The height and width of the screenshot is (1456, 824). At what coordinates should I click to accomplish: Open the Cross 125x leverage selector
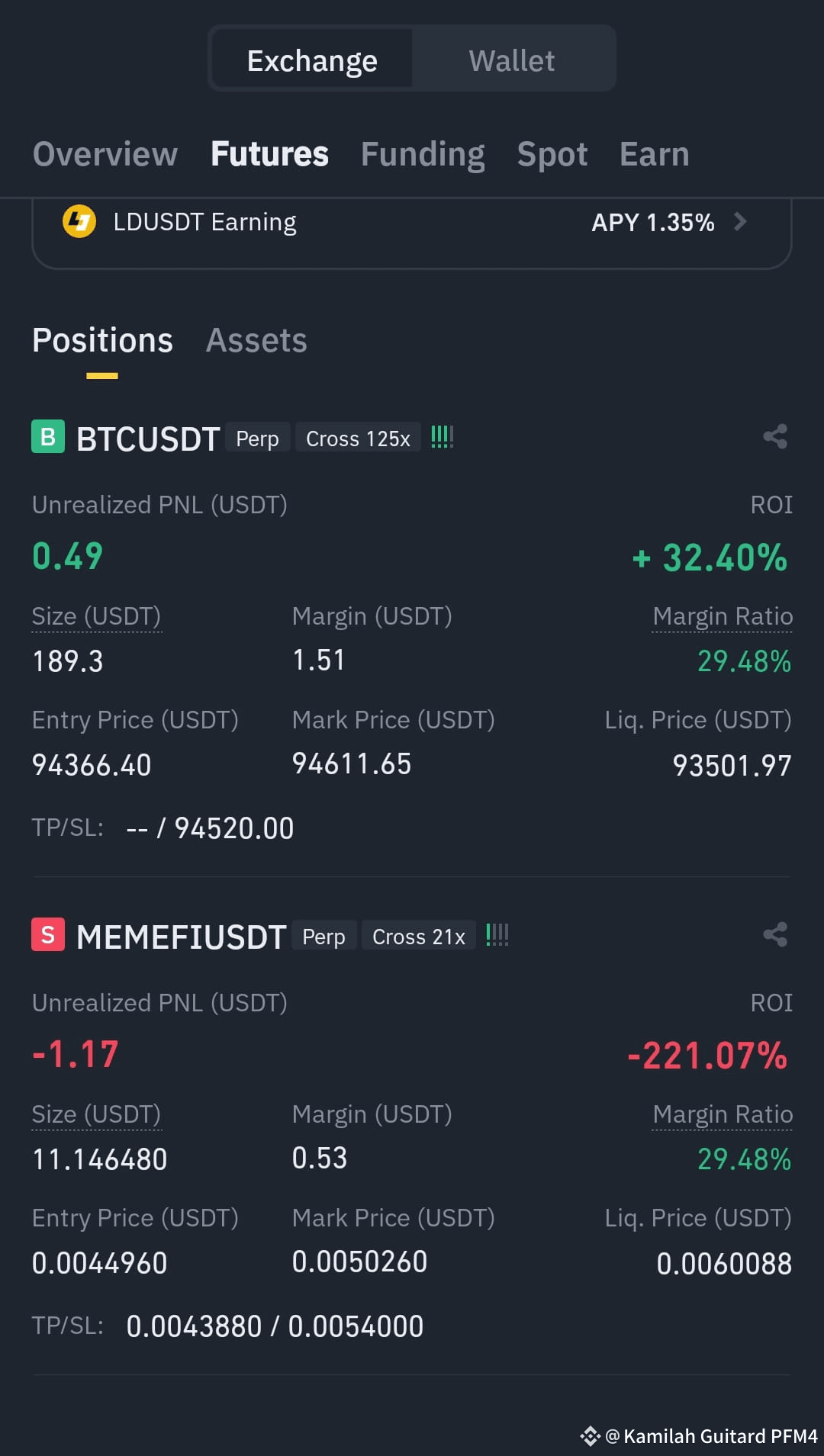tap(358, 439)
